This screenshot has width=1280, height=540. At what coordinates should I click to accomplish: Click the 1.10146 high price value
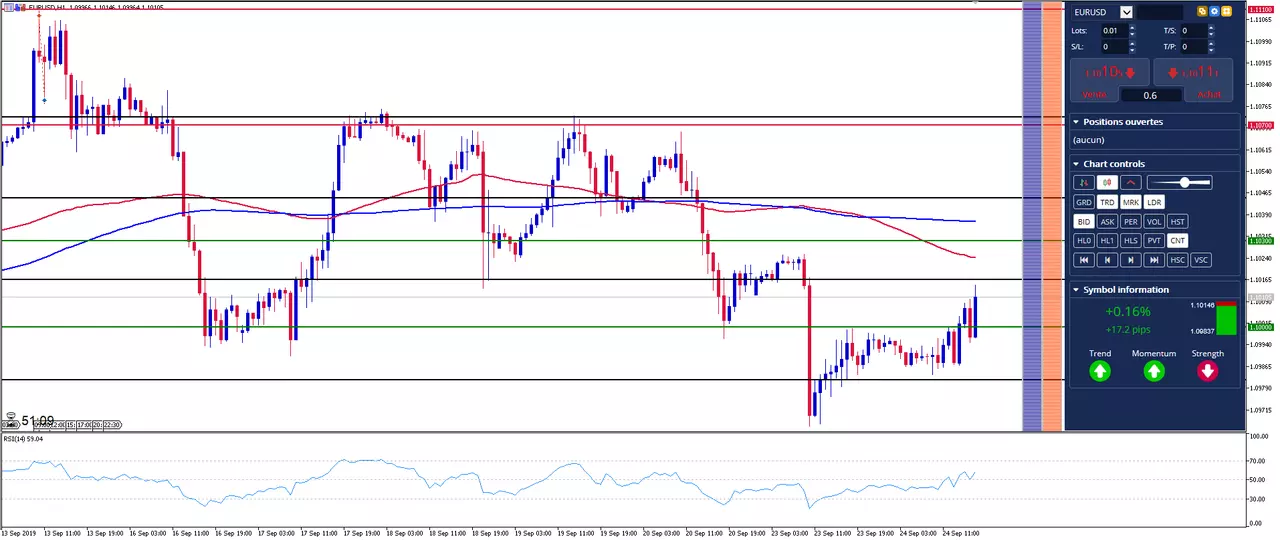[1202, 305]
